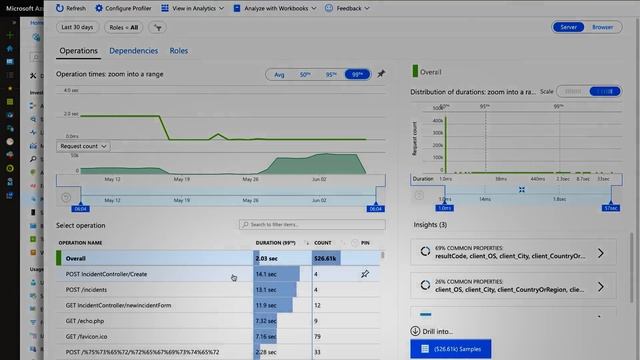Click the Home breadcrumb link

click(36, 23)
